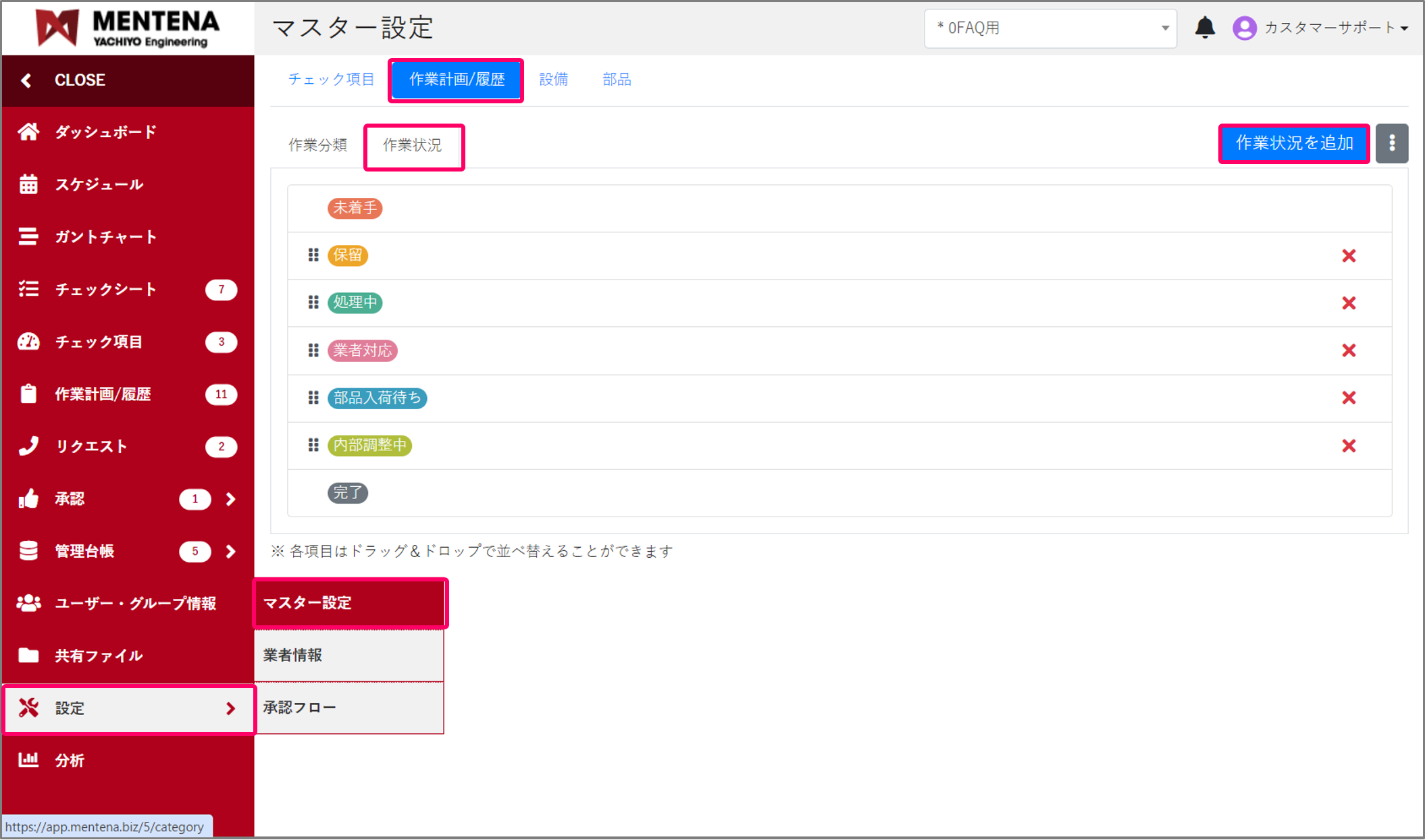Click the green 処理中 status label
The width and height of the screenshot is (1425, 840).
(355, 303)
